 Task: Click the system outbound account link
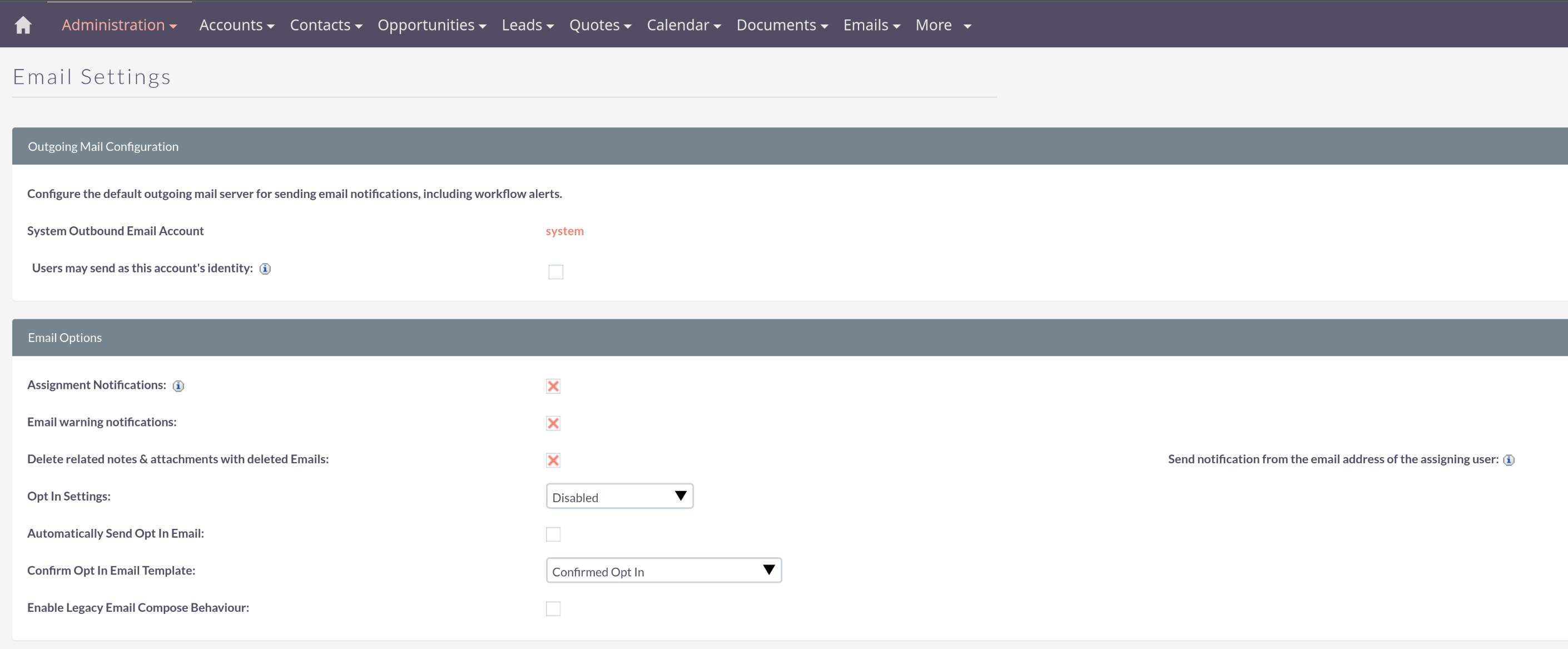tap(564, 231)
